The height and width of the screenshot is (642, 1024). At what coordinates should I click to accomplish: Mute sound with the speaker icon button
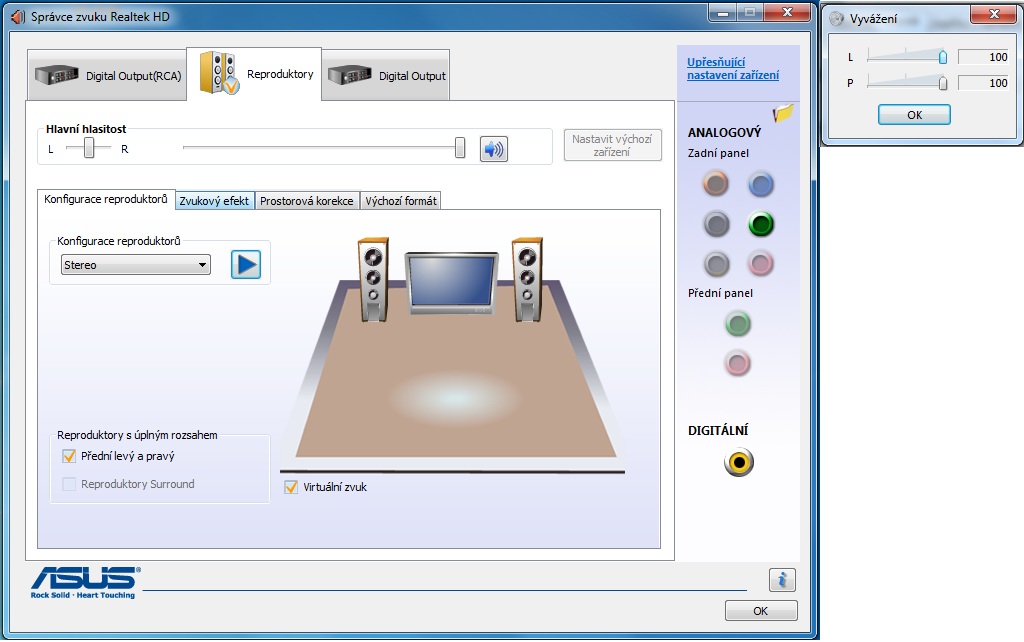(x=494, y=149)
